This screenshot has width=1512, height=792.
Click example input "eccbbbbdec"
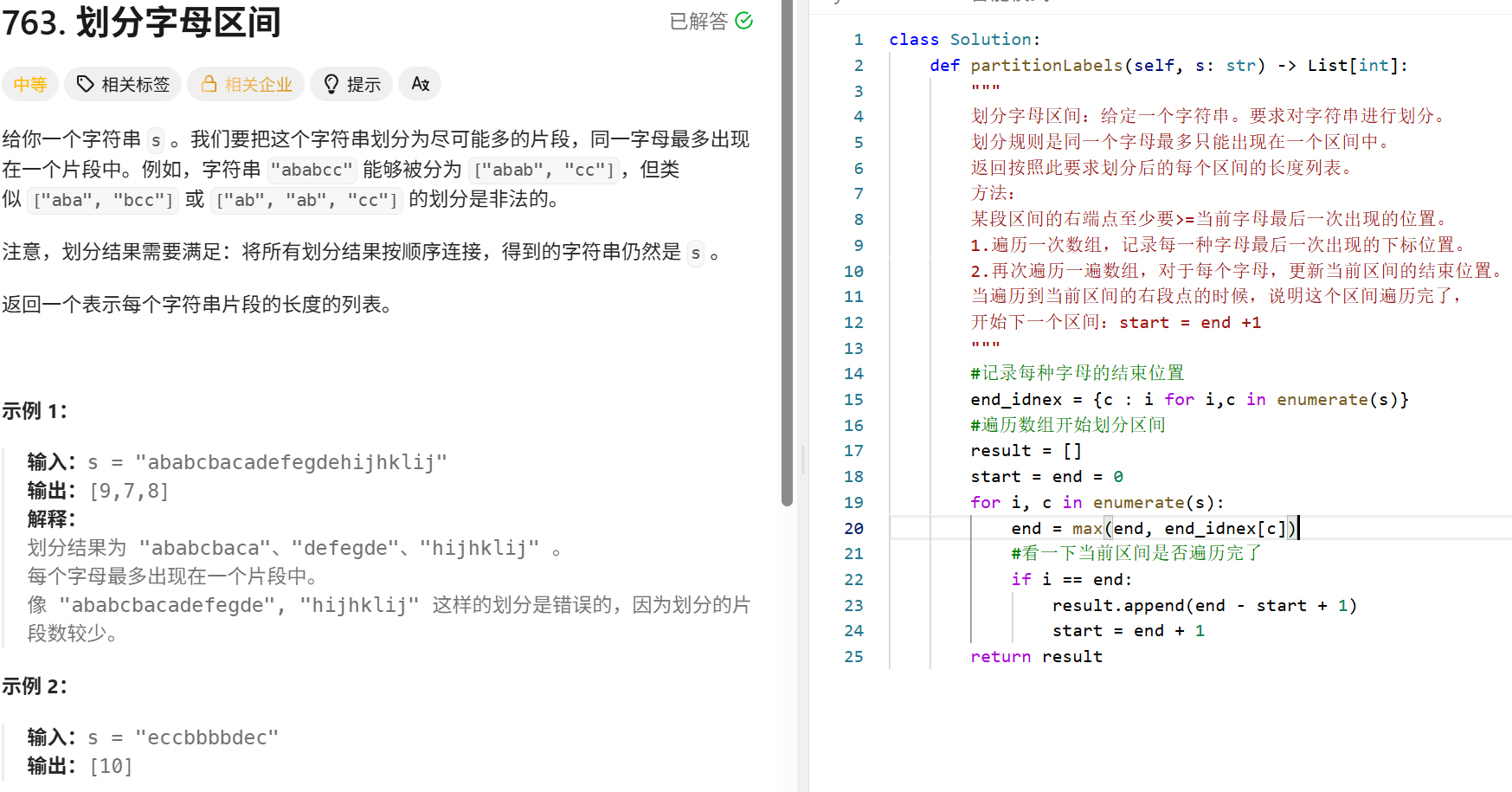click(207, 737)
